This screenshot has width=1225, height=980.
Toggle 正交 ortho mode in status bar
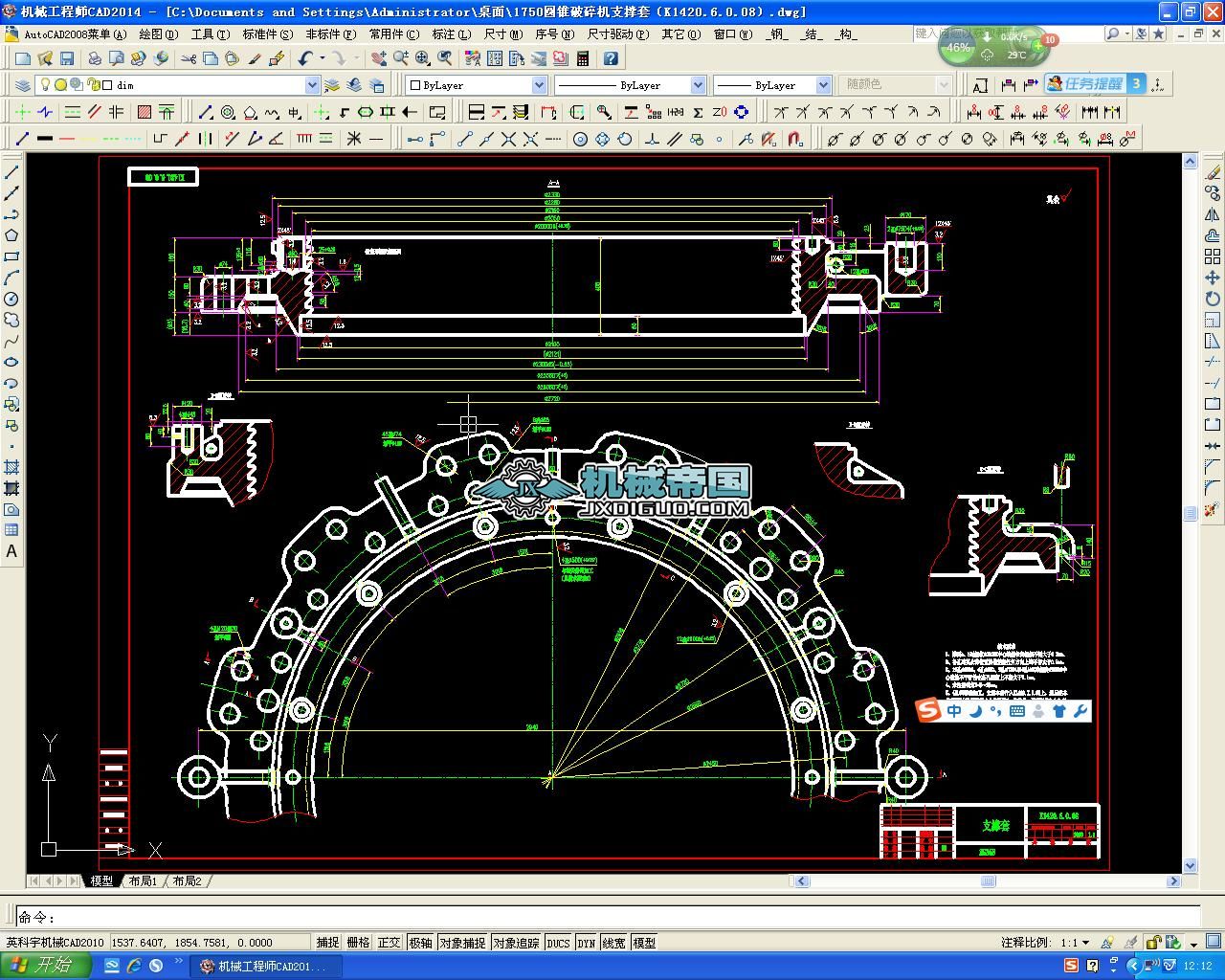389,943
